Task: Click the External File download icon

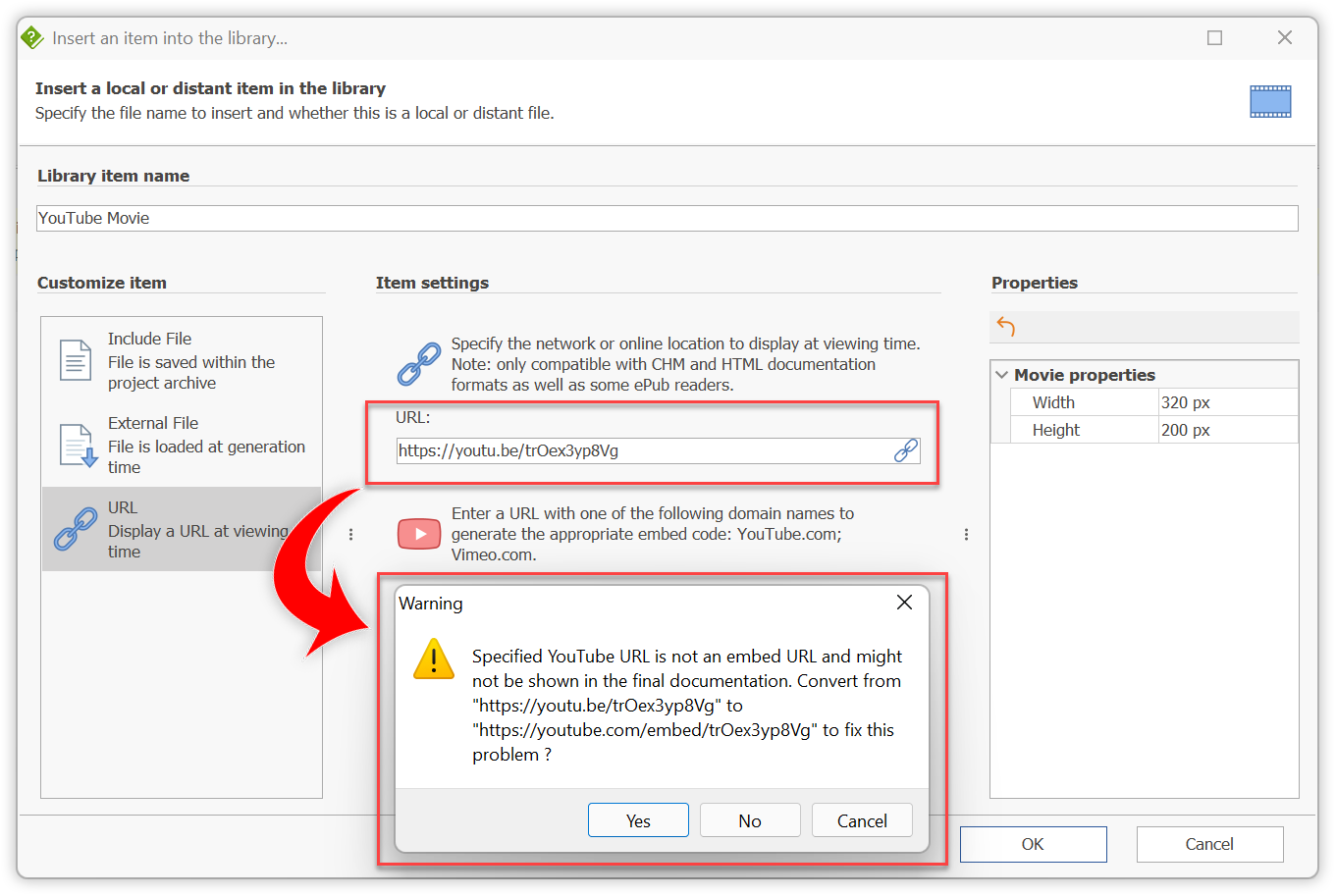Action: pyautogui.click(x=78, y=445)
